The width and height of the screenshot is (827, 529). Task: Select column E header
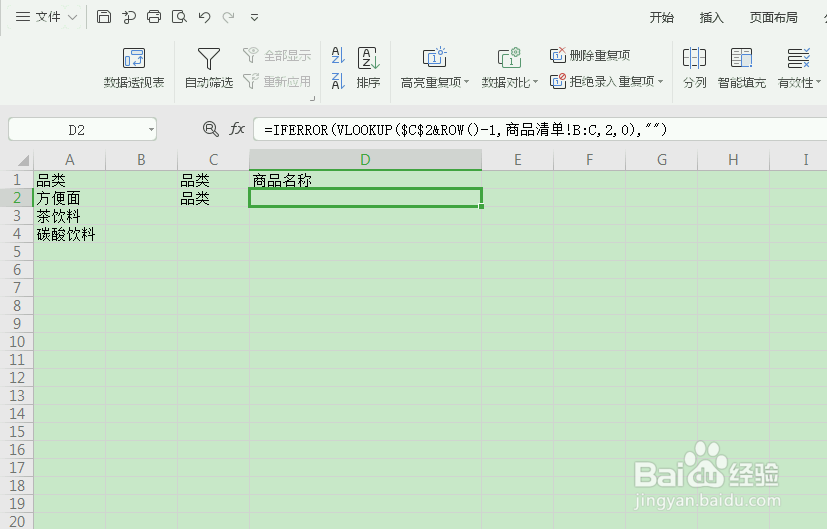click(517, 160)
